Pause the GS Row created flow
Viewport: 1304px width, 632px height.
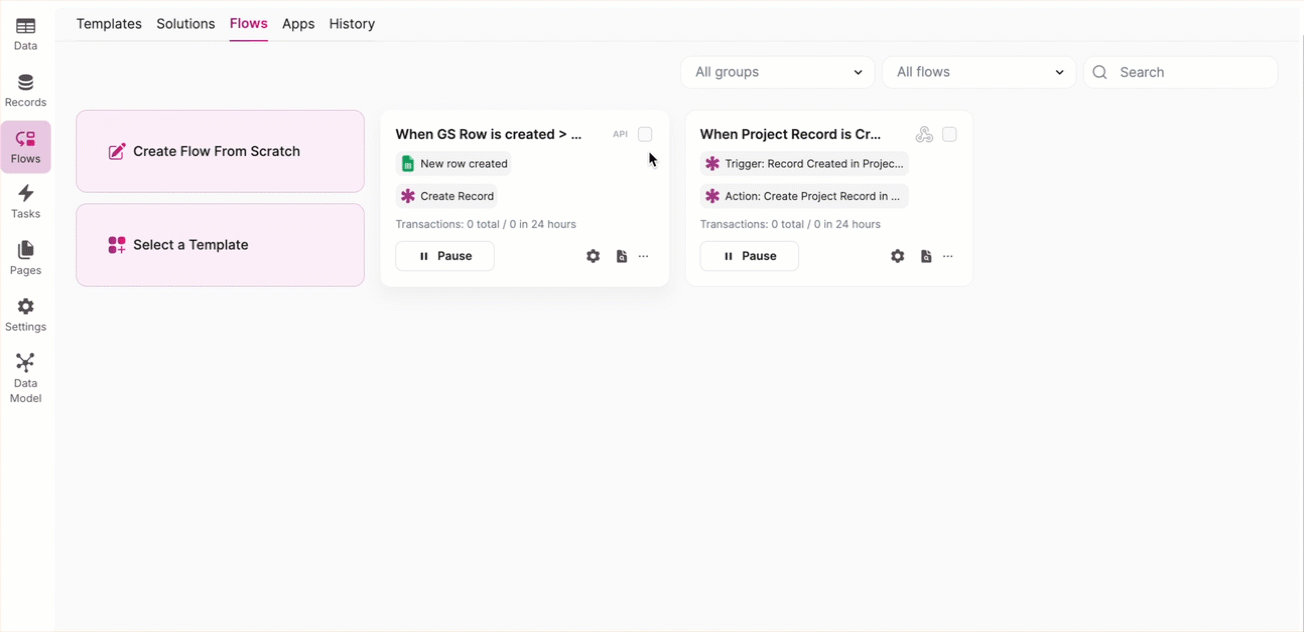tap(445, 256)
